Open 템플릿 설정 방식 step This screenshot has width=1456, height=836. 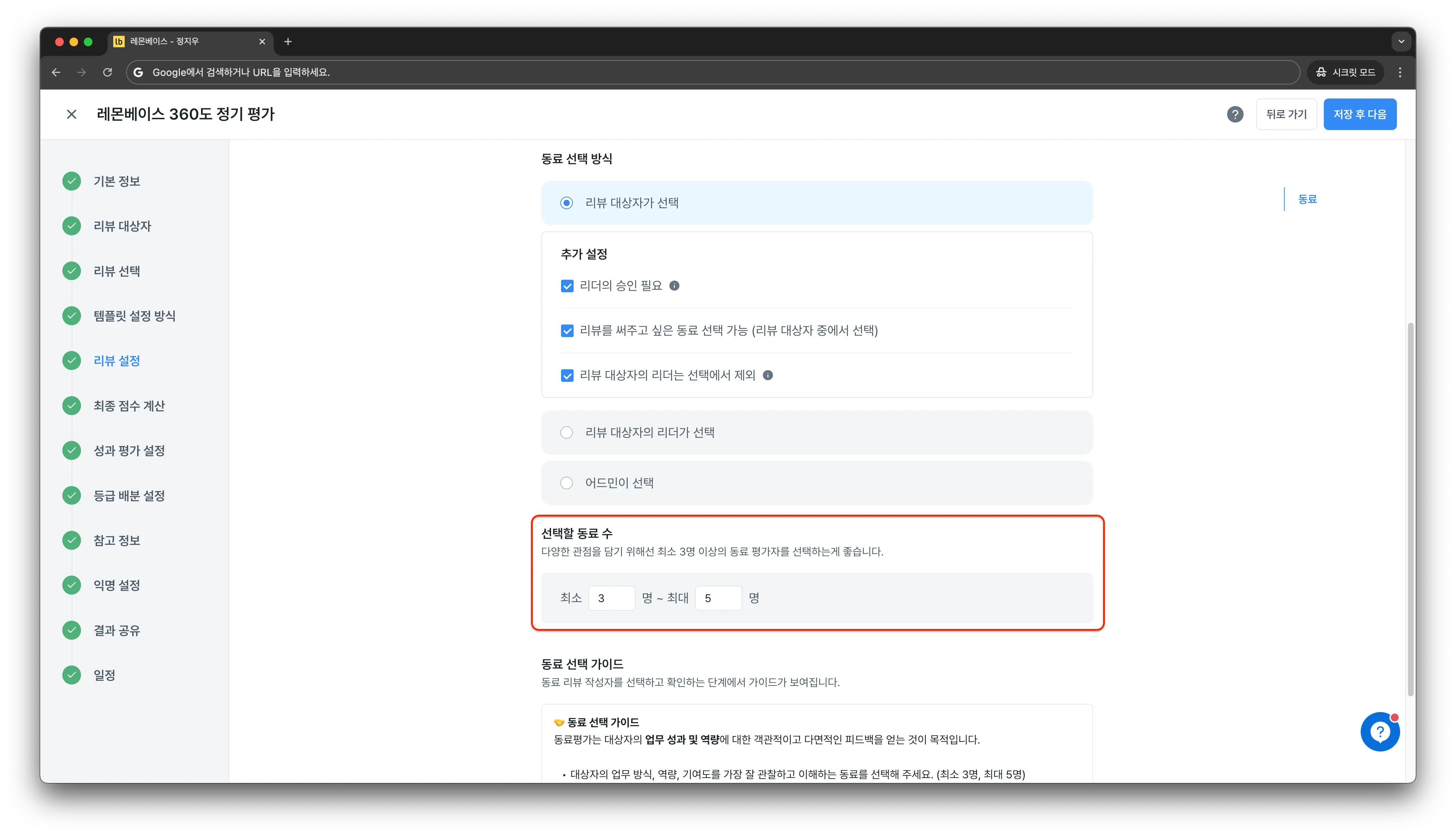tap(134, 316)
